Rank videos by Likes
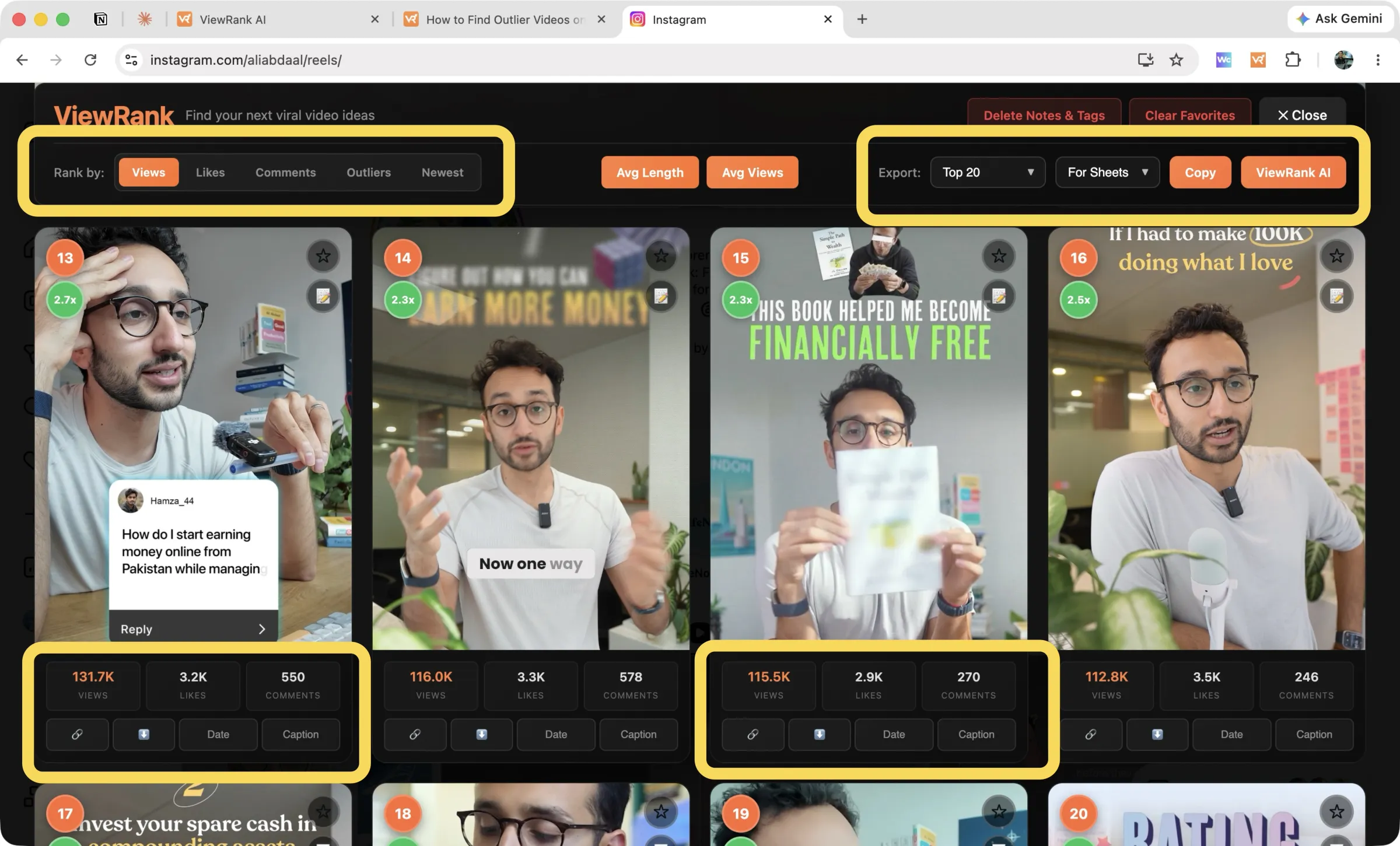The height and width of the screenshot is (846, 1400). click(210, 173)
